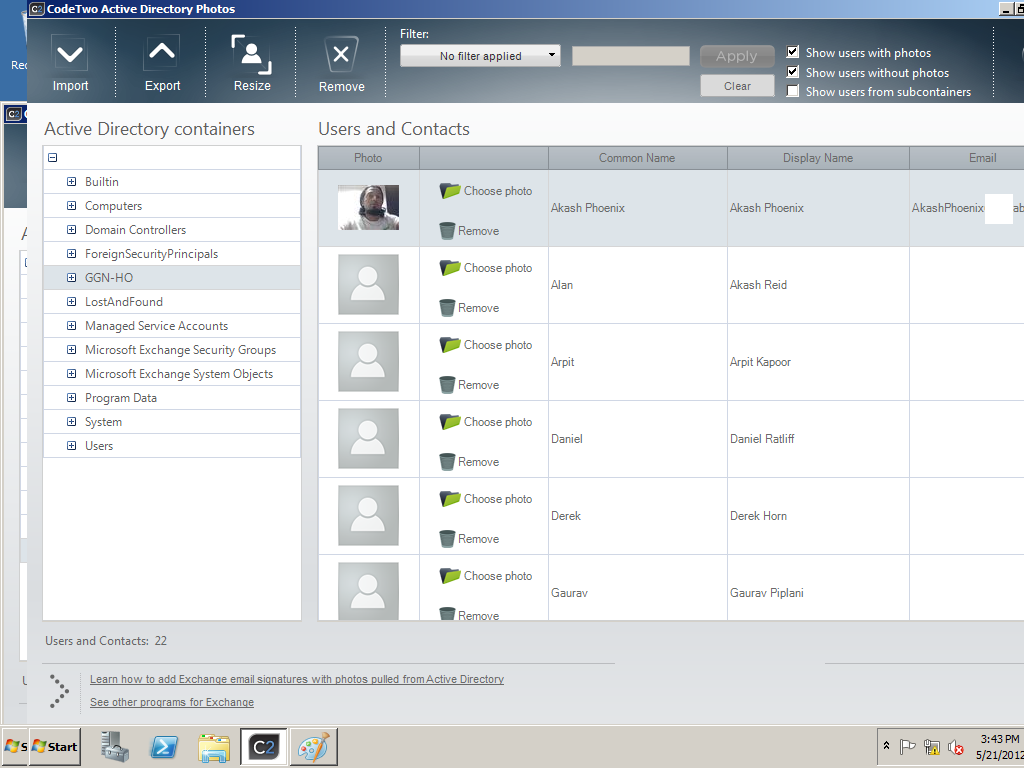The height and width of the screenshot is (768, 1024).
Task: Show hidden tray icons arrow
Action: 886,745
